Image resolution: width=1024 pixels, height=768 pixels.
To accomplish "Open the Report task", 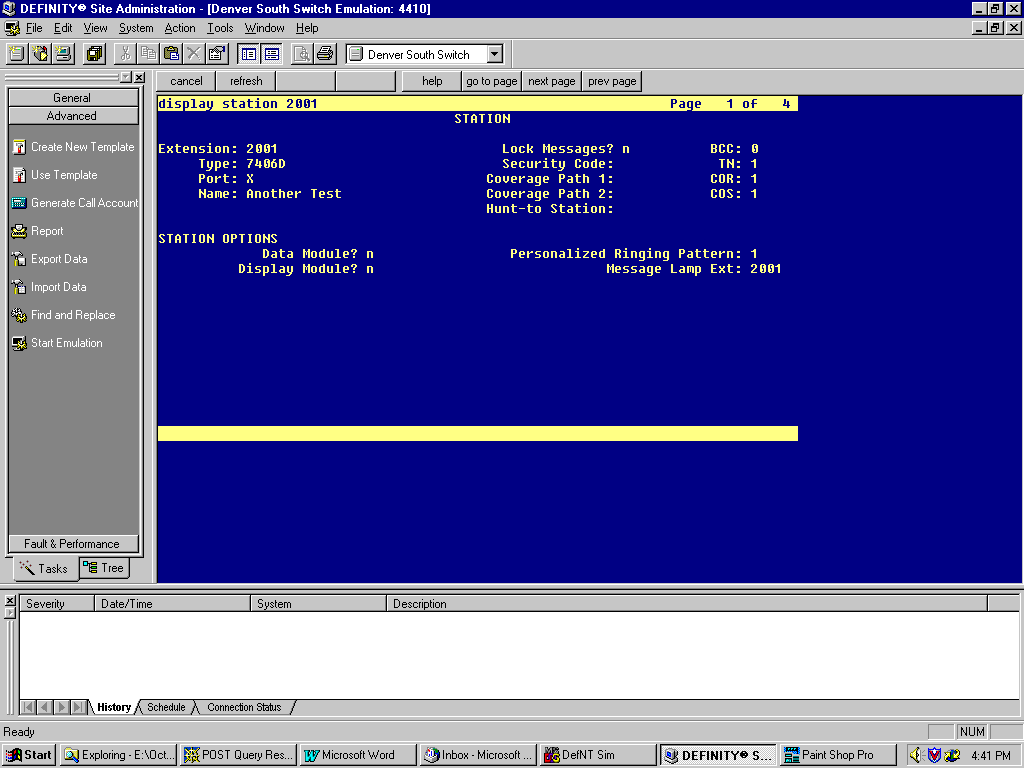I will click(x=38, y=231).
